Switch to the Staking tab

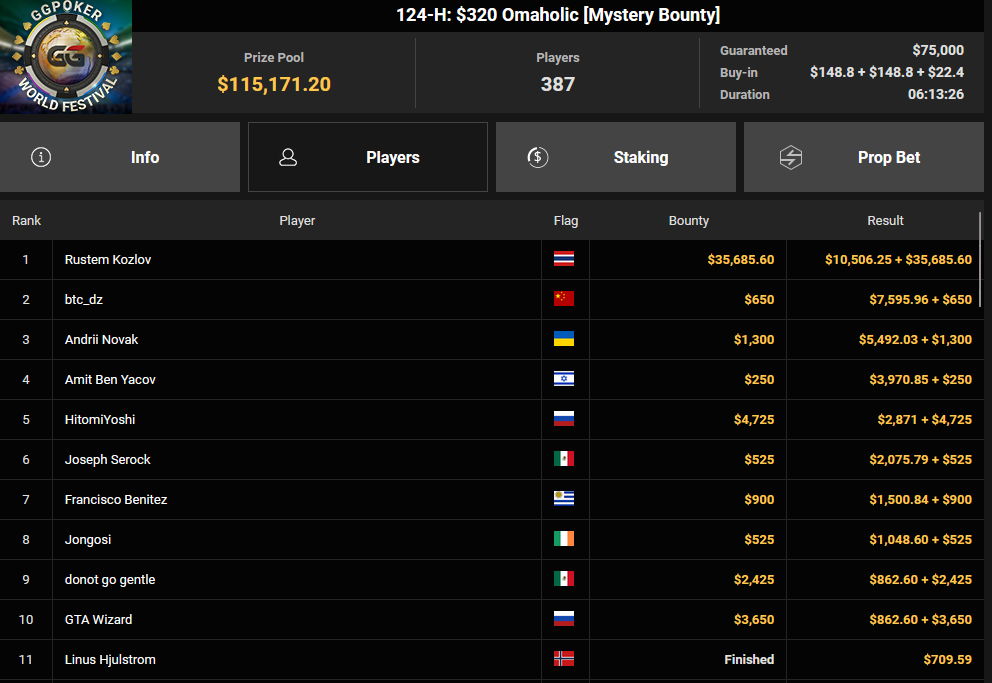click(616, 157)
